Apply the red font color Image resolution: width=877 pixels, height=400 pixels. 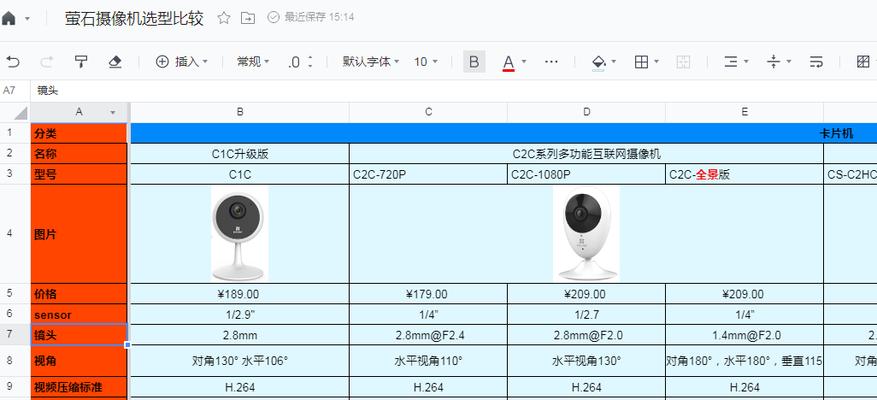point(508,62)
